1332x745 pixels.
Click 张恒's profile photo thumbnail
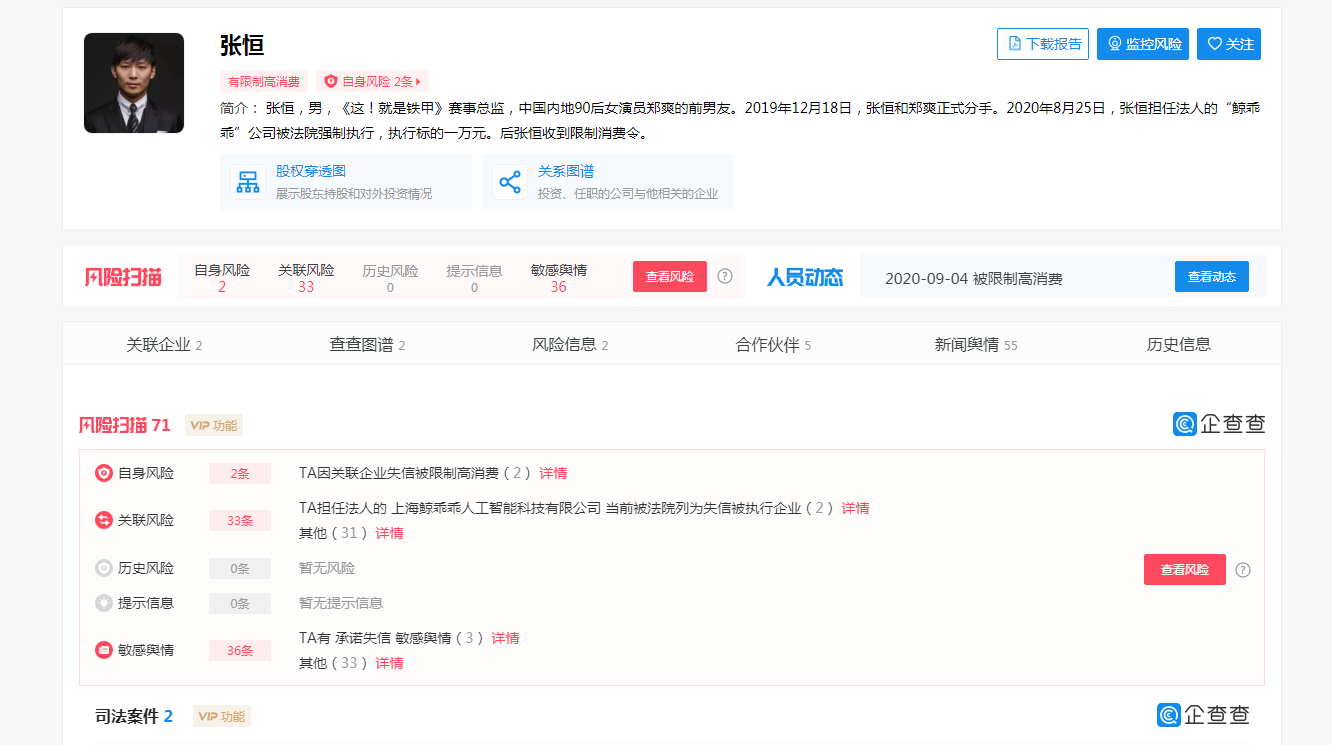click(134, 83)
